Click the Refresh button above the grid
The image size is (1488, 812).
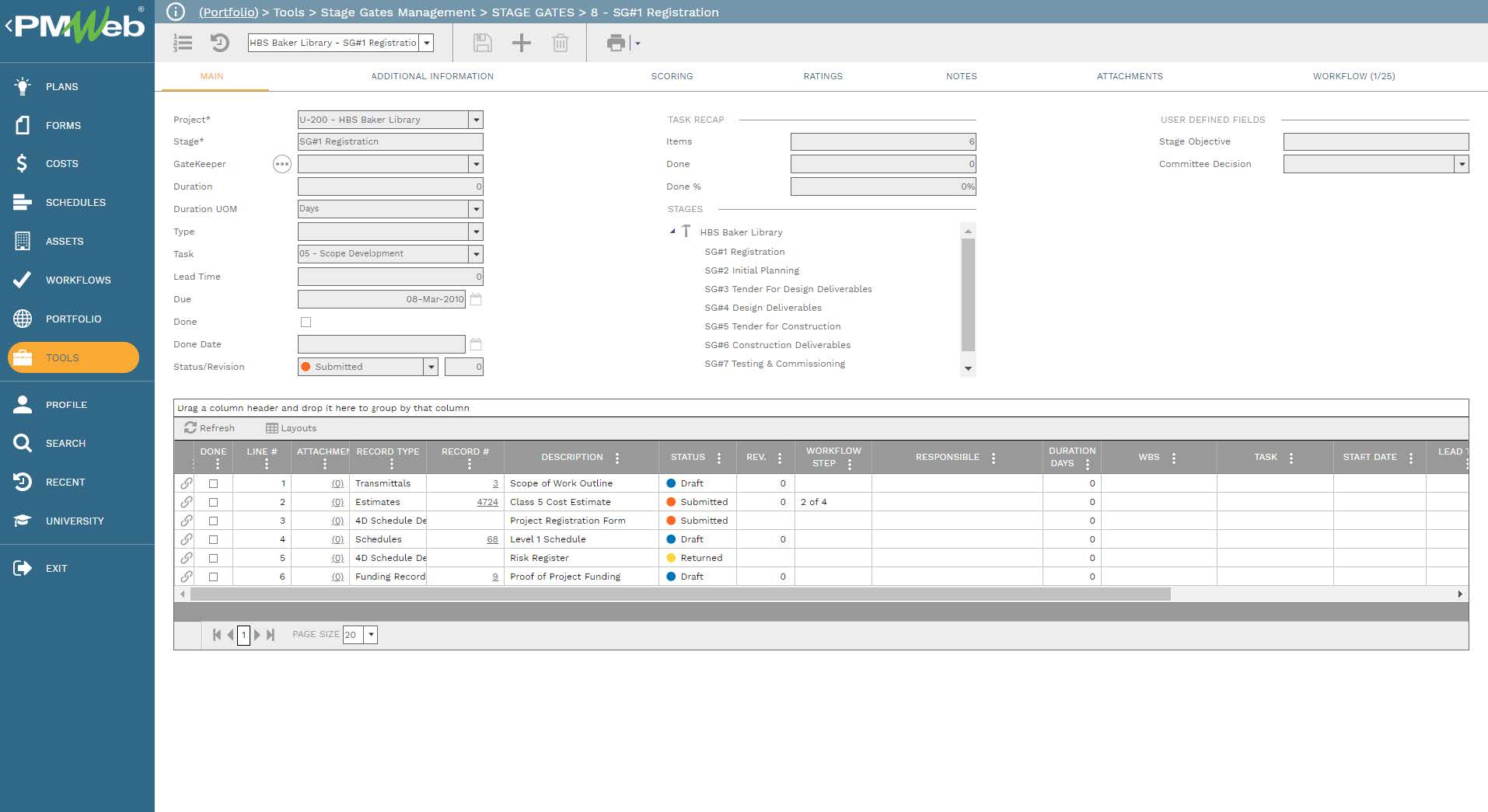[209, 428]
